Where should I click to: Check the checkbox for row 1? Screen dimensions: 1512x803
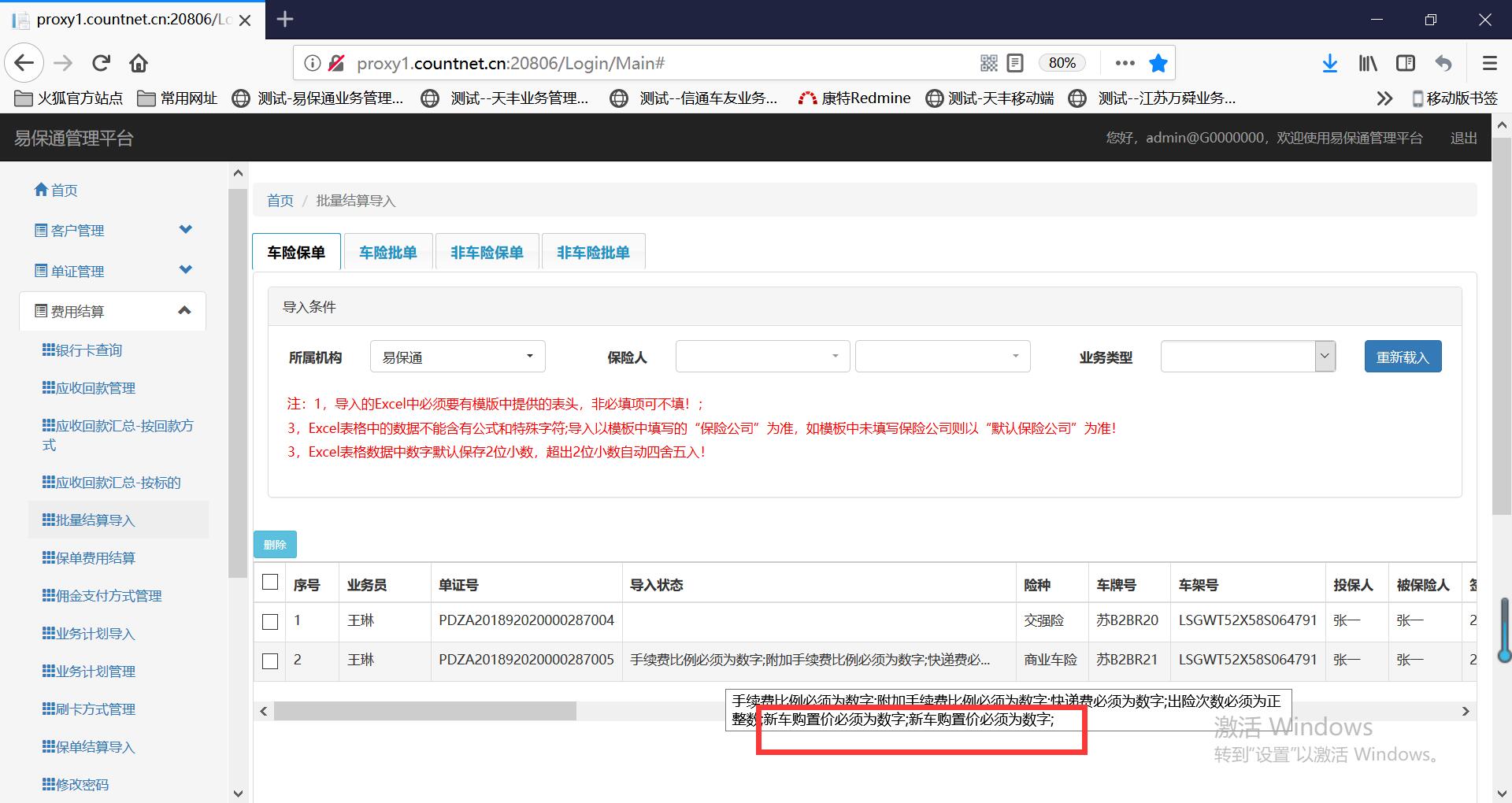(270, 622)
